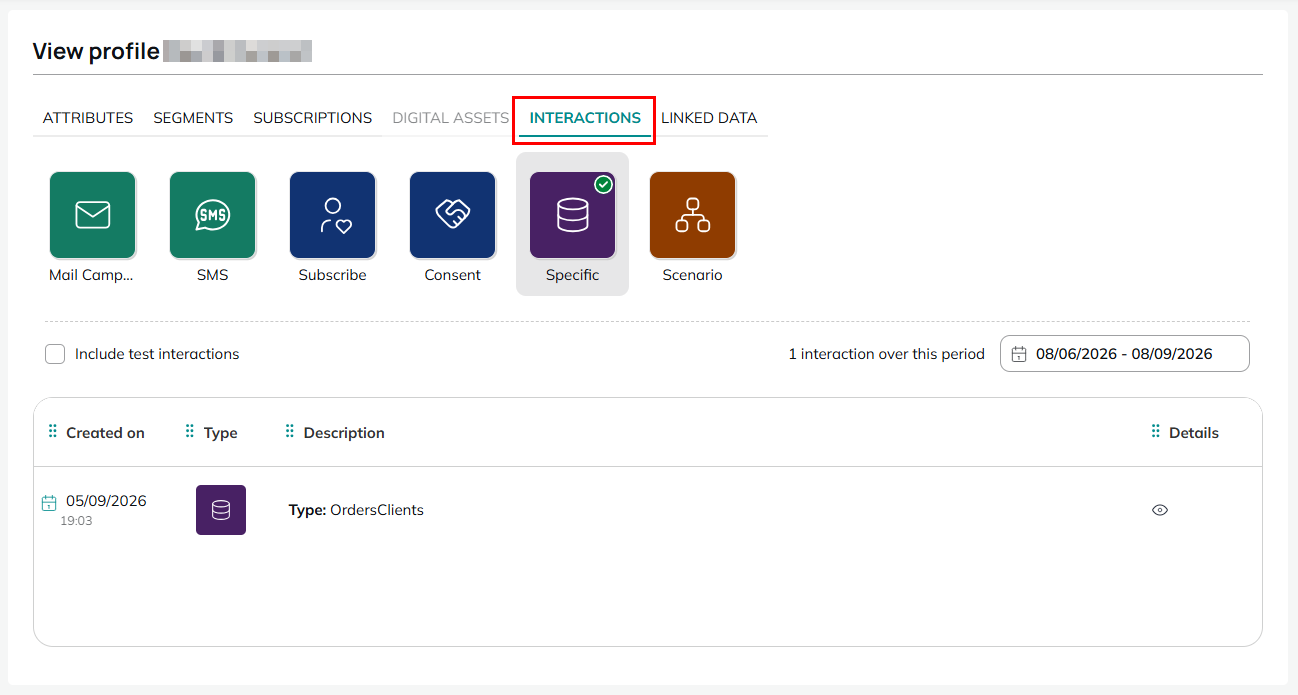Select the SMS interactions icon
This screenshot has width=1298, height=695.
(212, 215)
